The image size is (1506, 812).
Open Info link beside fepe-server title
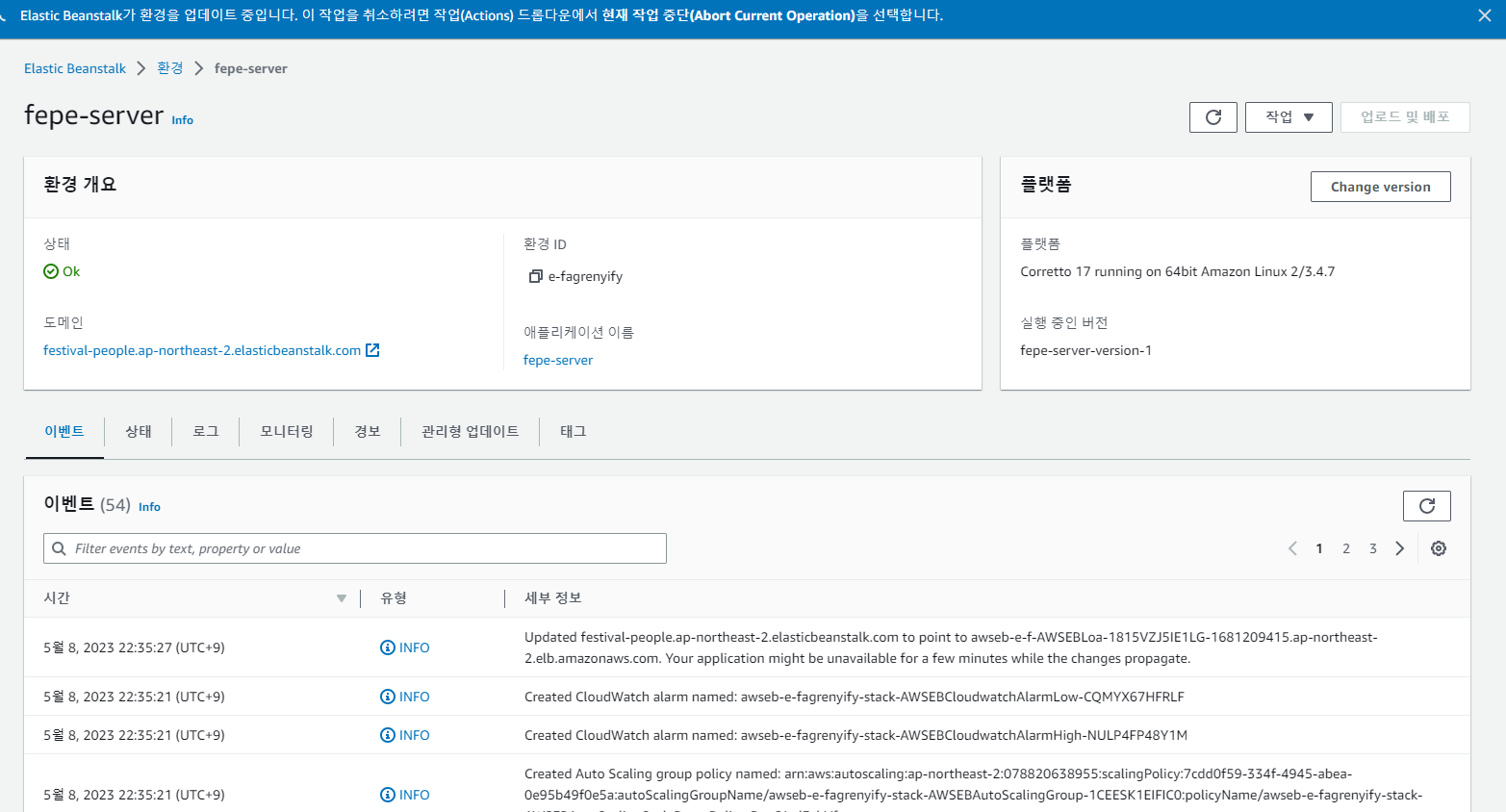pyautogui.click(x=182, y=120)
